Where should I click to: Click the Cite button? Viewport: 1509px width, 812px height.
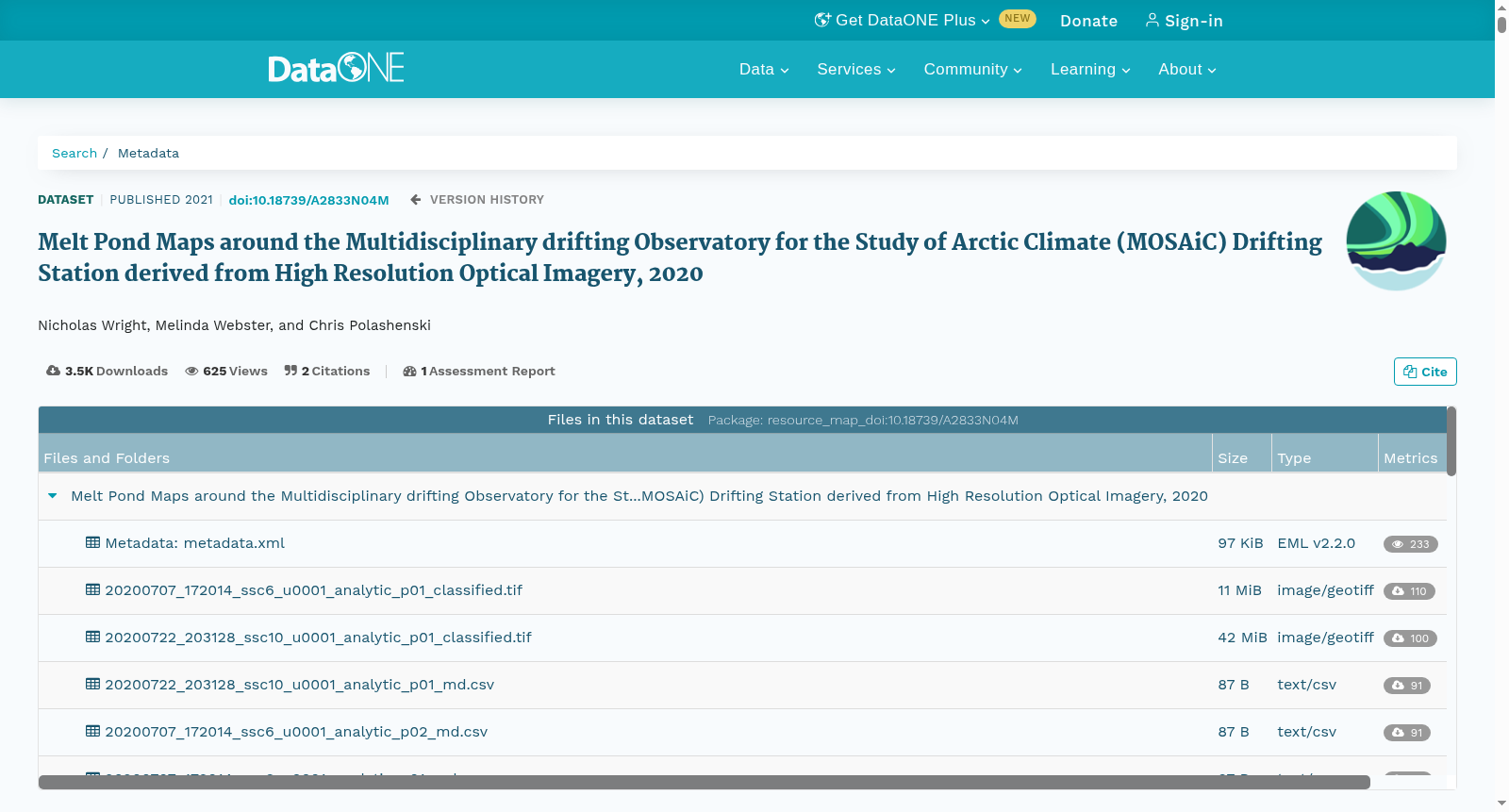coord(1425,372)
